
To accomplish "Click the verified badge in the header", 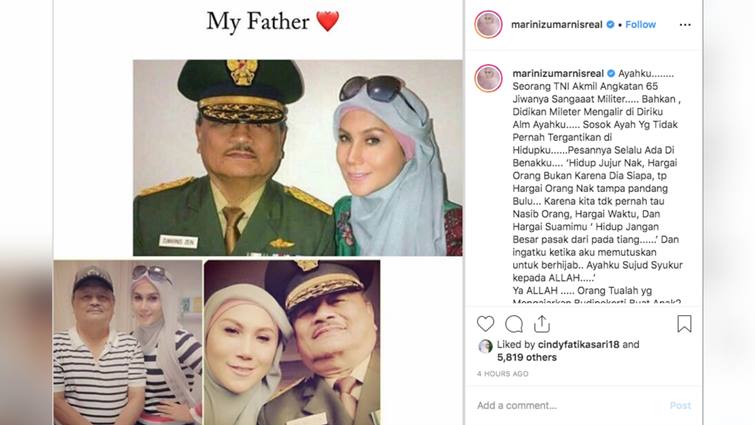I will pyautogui.click(x=610, y=25).
